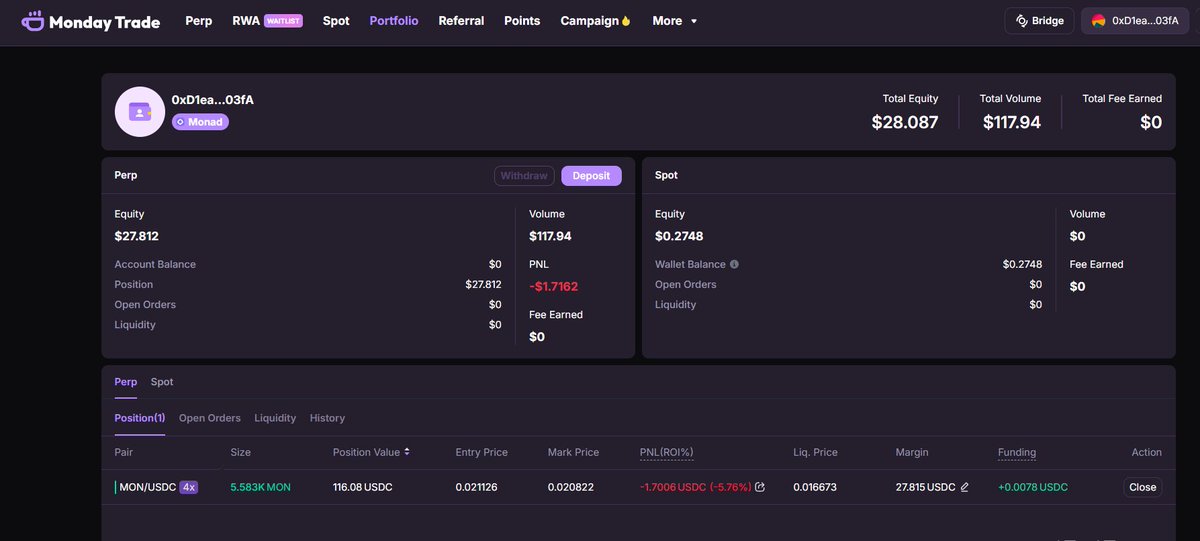Expand the More dropdown menu

click(x=675, y=21)
